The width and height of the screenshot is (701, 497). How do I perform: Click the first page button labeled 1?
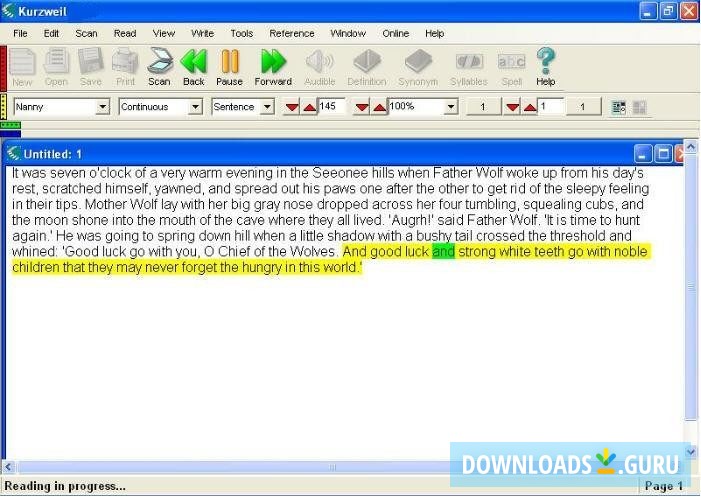click(482, 107)
